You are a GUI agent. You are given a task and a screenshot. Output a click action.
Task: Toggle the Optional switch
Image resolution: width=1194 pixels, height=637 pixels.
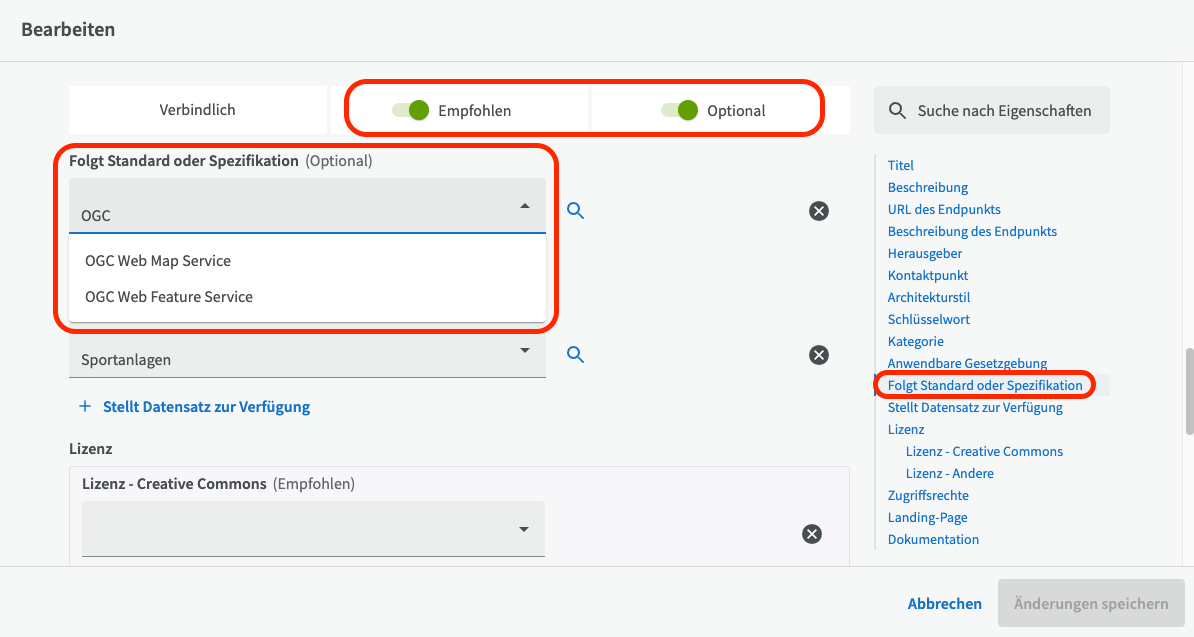coord(679,111)
